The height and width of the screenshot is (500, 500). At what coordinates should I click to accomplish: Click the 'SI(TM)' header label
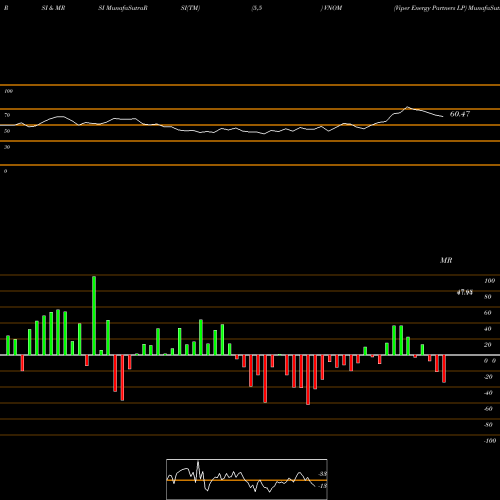click(190, 8)
